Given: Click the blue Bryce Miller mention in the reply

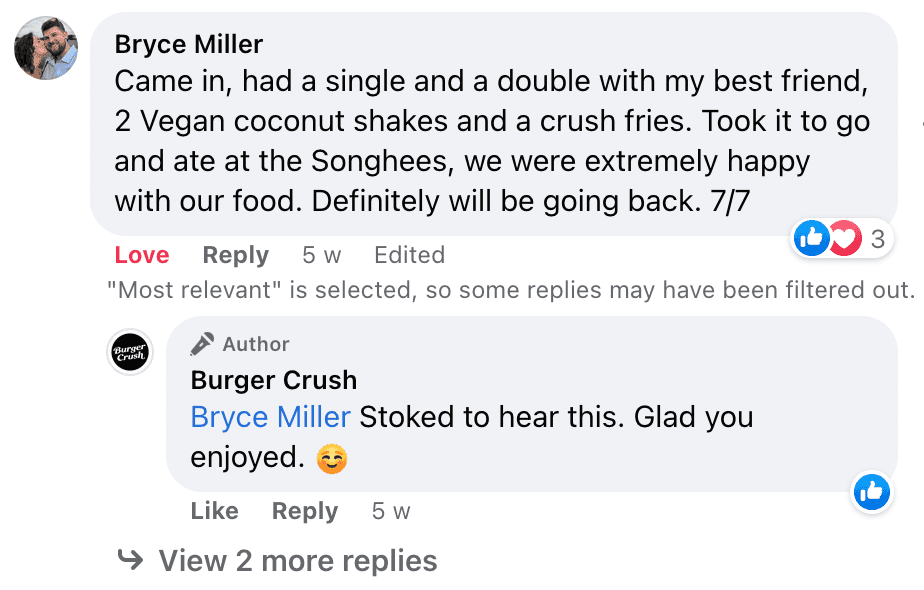Looking at the screenshot, I should click(270, 417).
